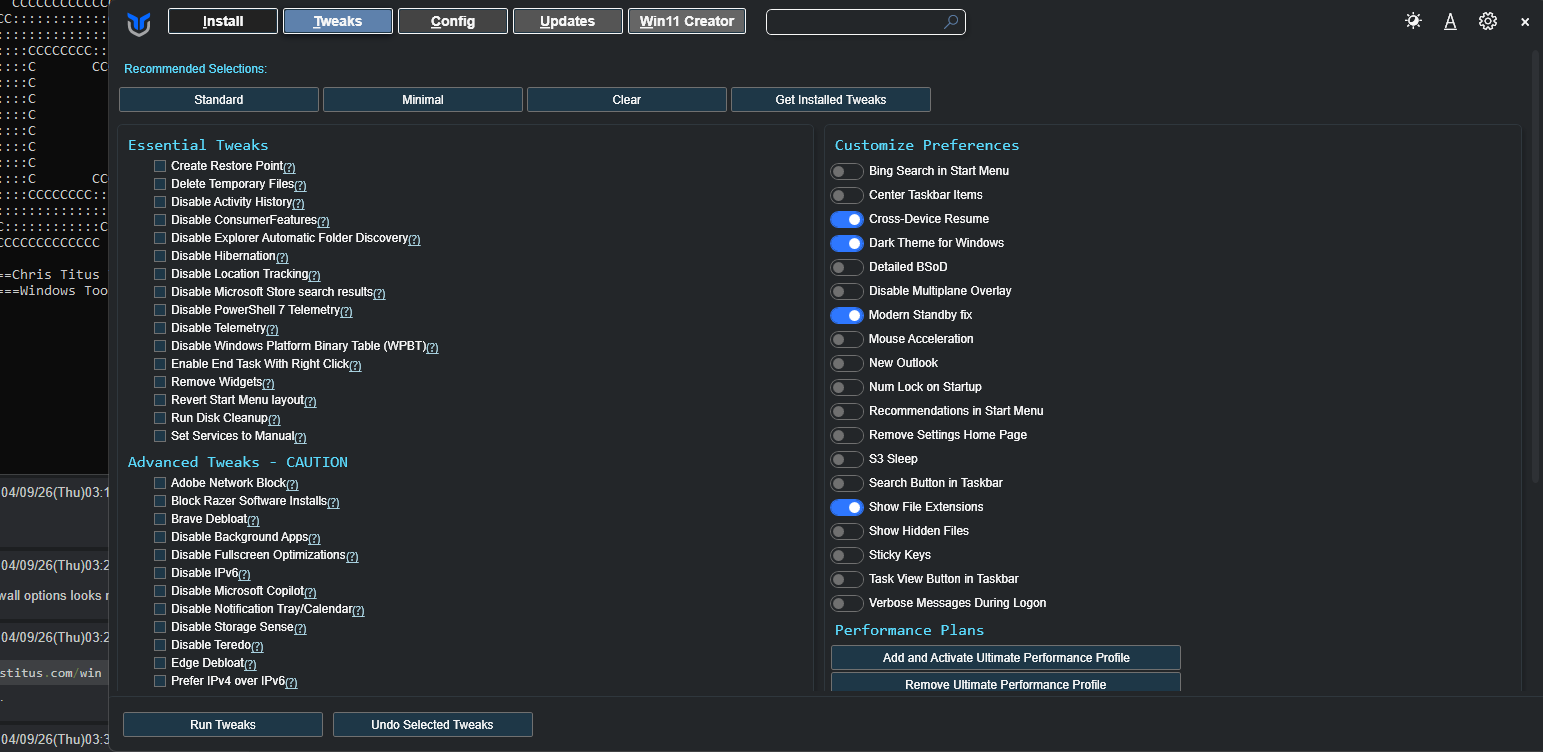Click the Run Tweaks button
Viewport: 1543px width, 752px height.
(223, 725)
